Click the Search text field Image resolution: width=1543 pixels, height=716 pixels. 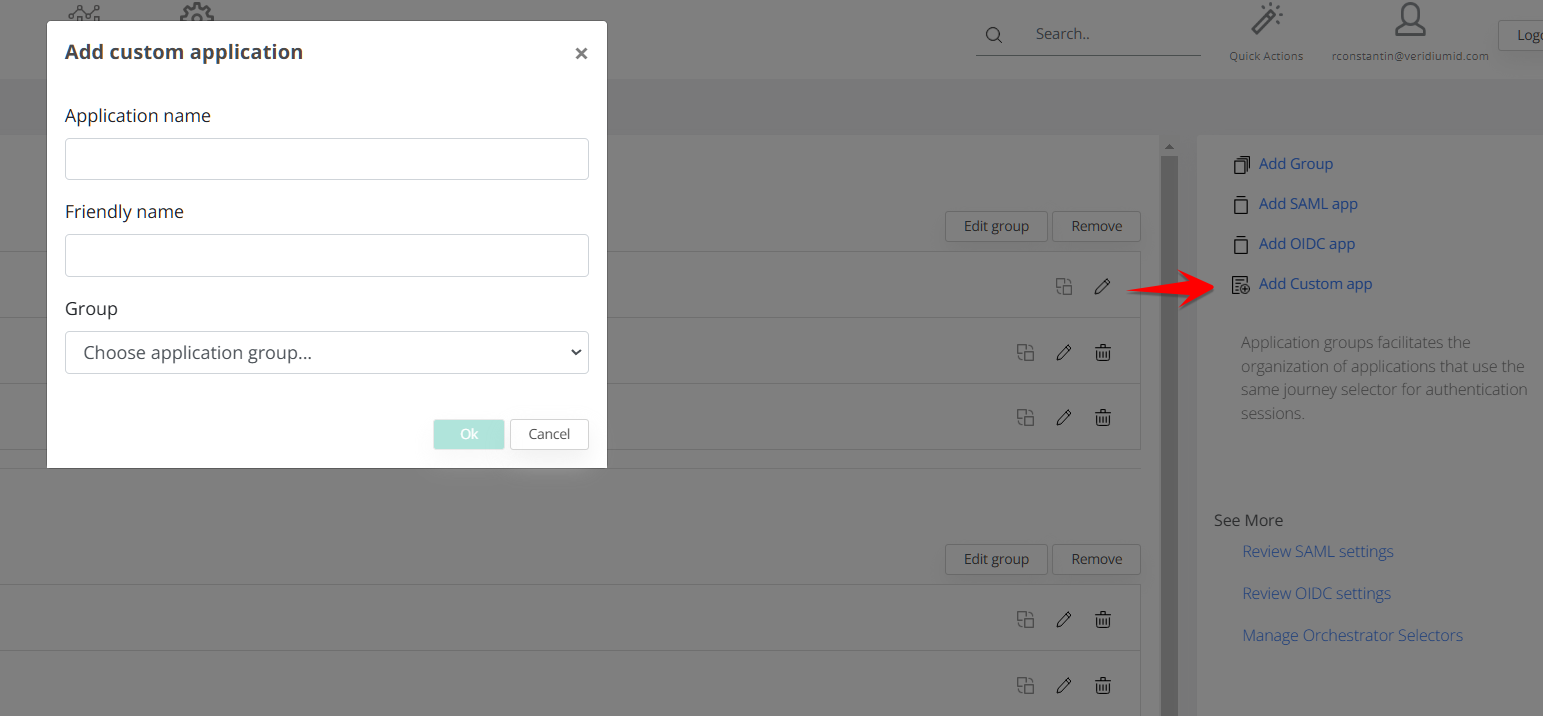pyautogui.click(x=1110, y=35)
